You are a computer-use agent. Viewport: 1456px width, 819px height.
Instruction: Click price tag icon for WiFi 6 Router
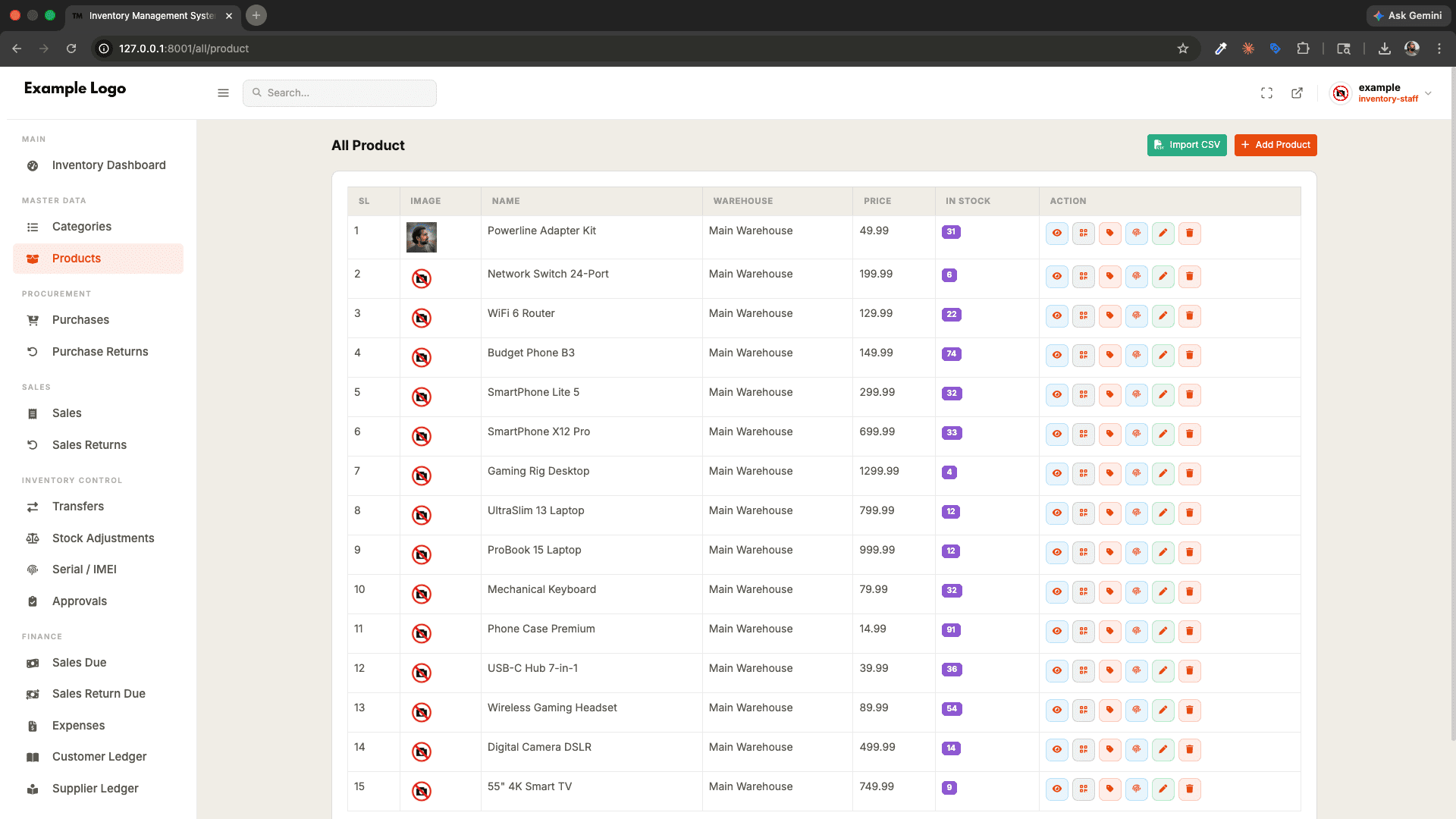click(x=1109, y=315)
